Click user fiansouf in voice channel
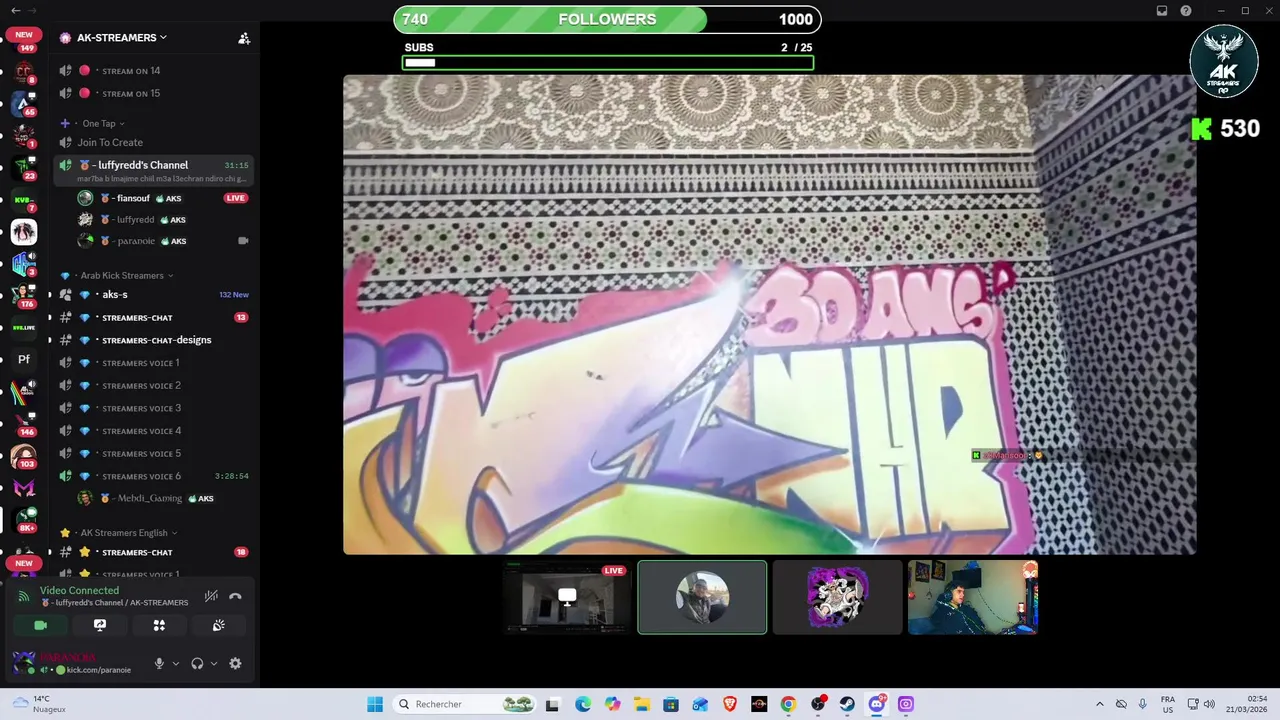Image resolution: width=1280 pixels, height=720 pixels. click(132, 198)
